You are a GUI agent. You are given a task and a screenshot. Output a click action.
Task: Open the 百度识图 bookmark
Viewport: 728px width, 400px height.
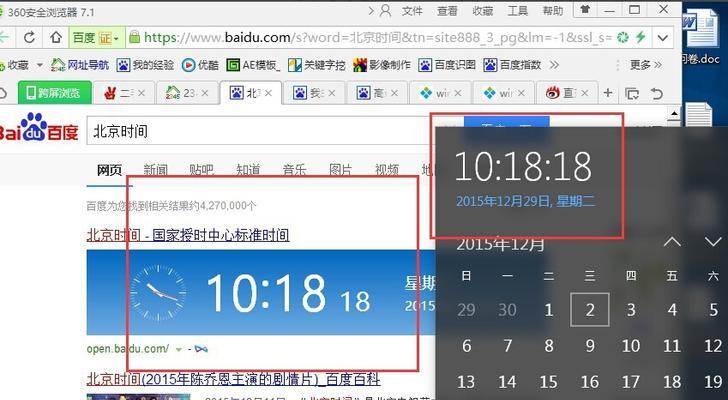pyautogui.click(x=447, y=65)
